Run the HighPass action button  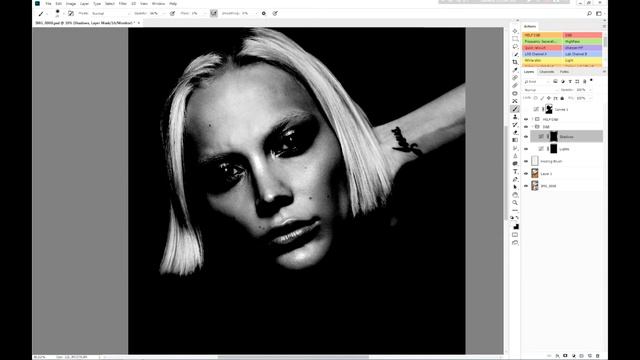[x=582, y=42]
